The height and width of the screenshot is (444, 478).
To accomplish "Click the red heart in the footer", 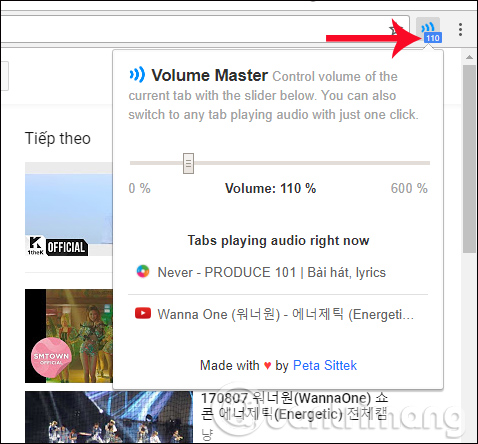I will (x=267, y=366).
